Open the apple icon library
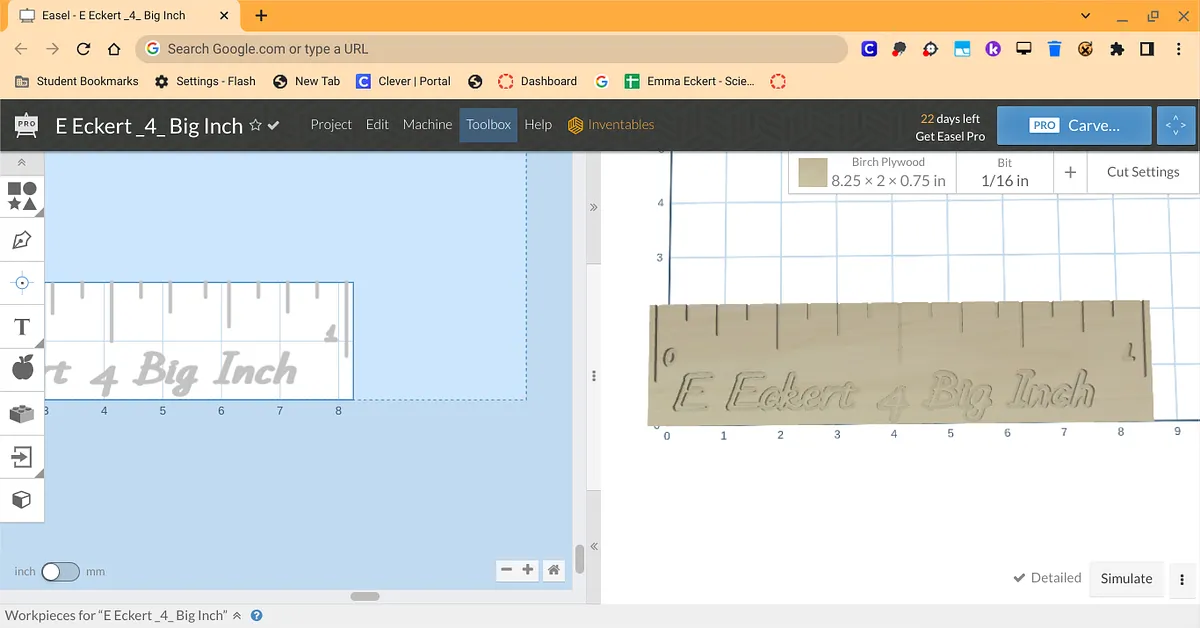1200x628 pixels. point(22,369)
